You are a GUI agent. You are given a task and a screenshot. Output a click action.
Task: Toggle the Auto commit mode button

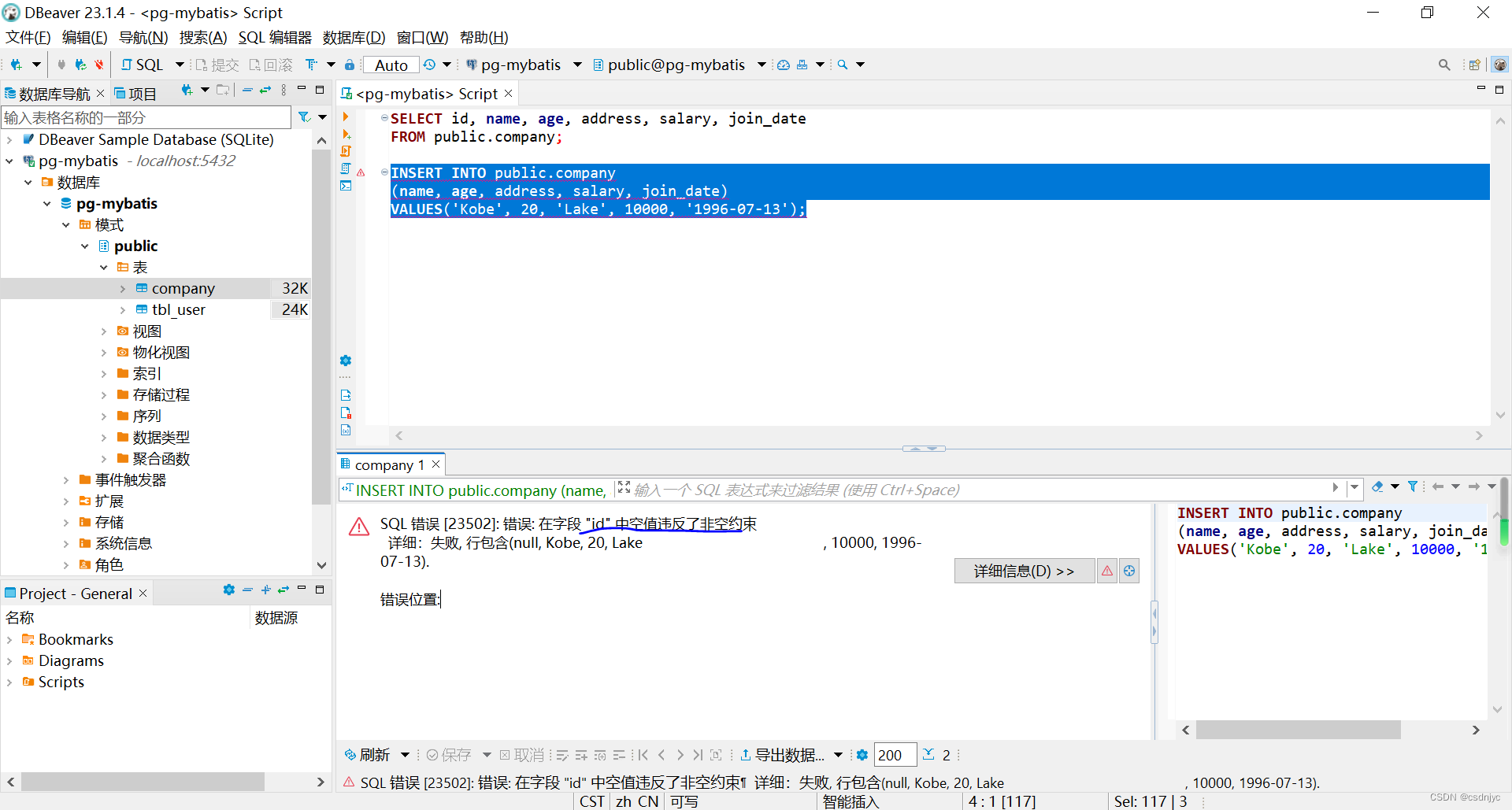click(391, 65)
